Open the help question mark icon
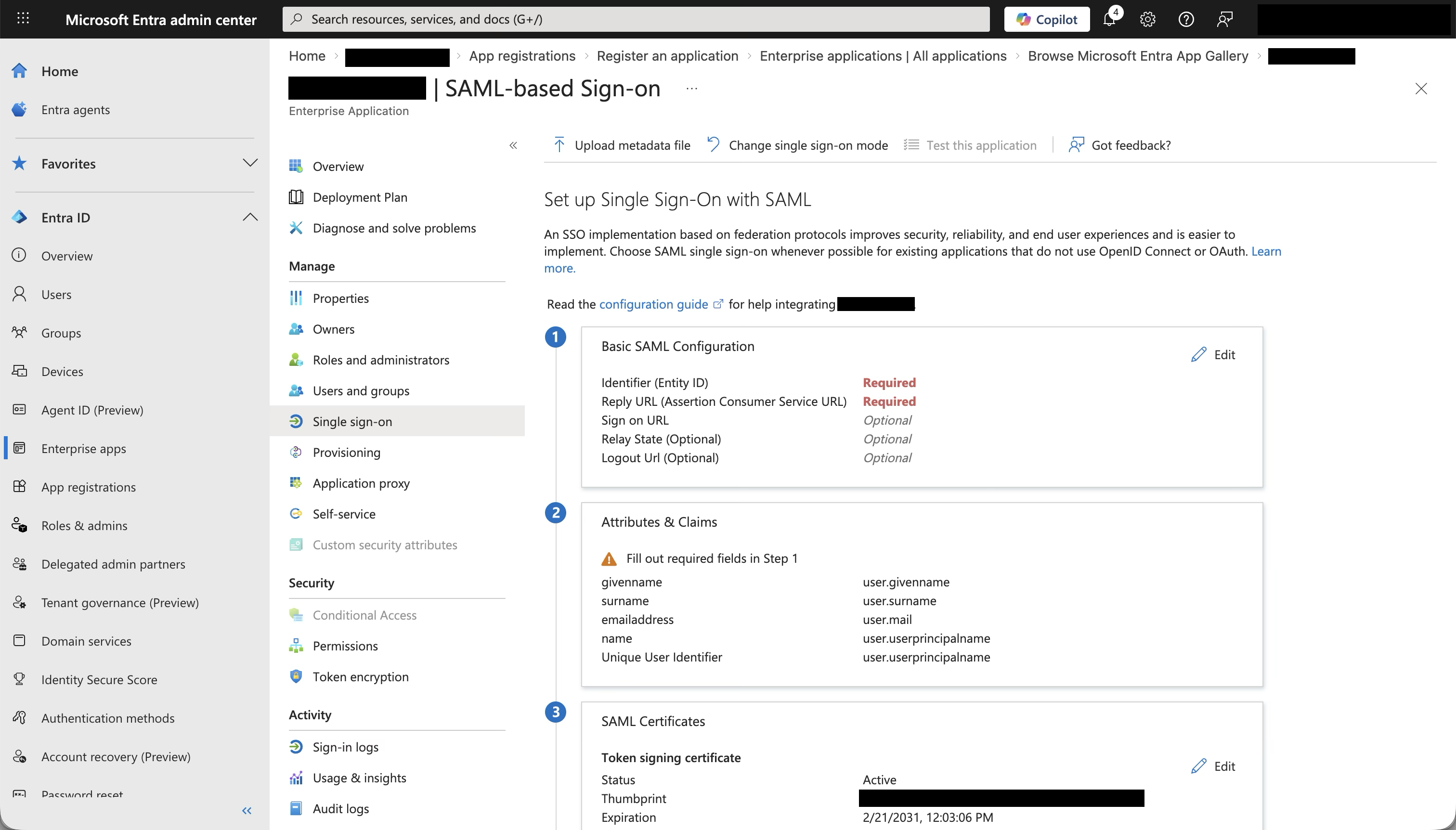Screen dimensions: 1456x830 coord(1186,19)
